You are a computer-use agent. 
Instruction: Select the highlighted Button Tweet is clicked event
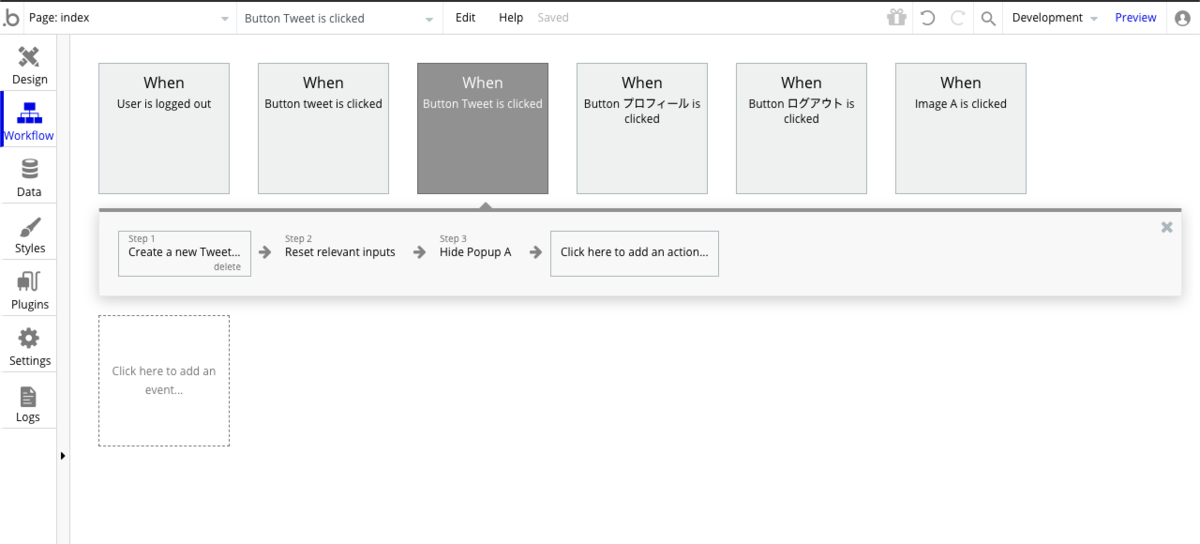tap(483, 128)
